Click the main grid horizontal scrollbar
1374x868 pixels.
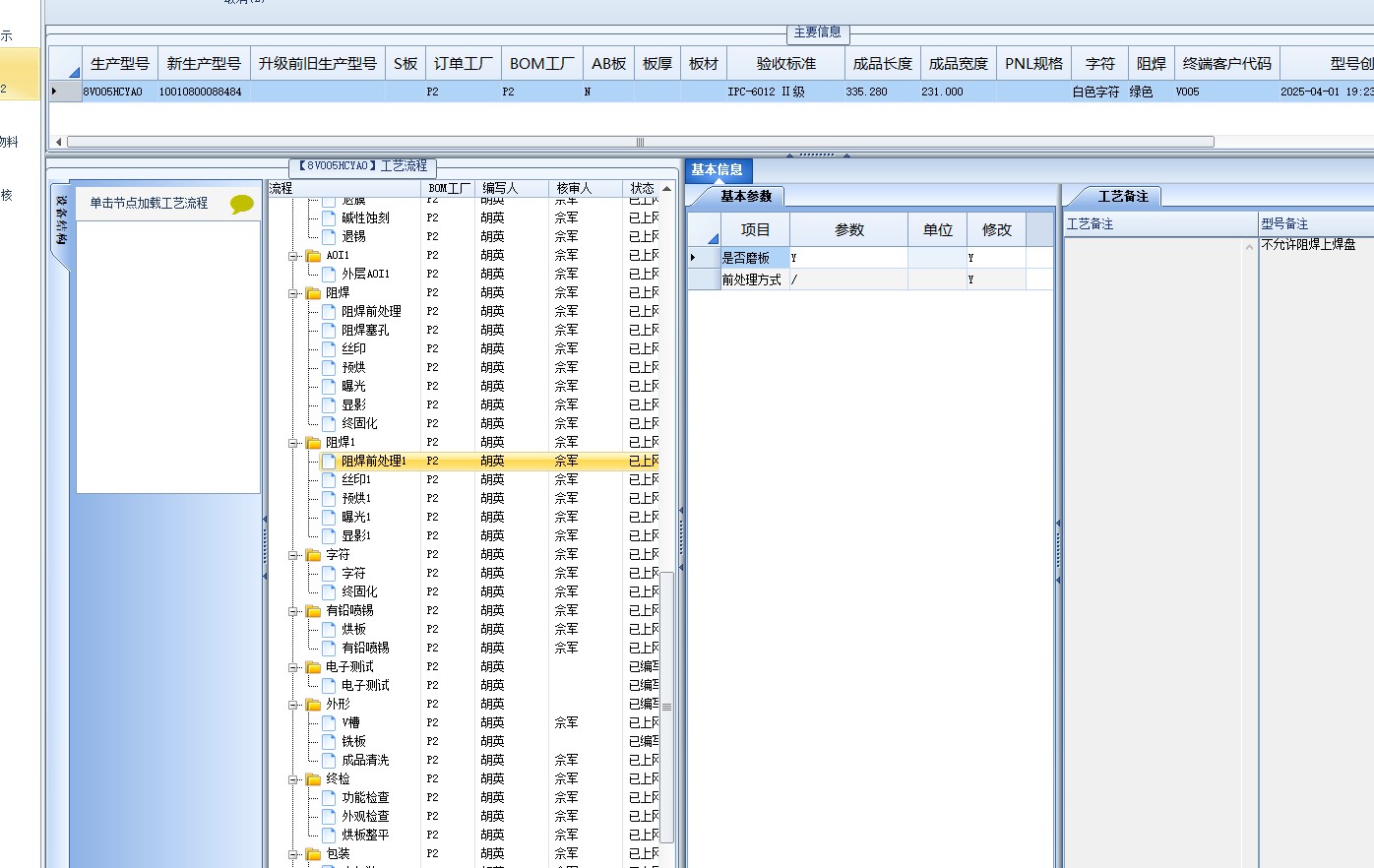pos(640,142)
